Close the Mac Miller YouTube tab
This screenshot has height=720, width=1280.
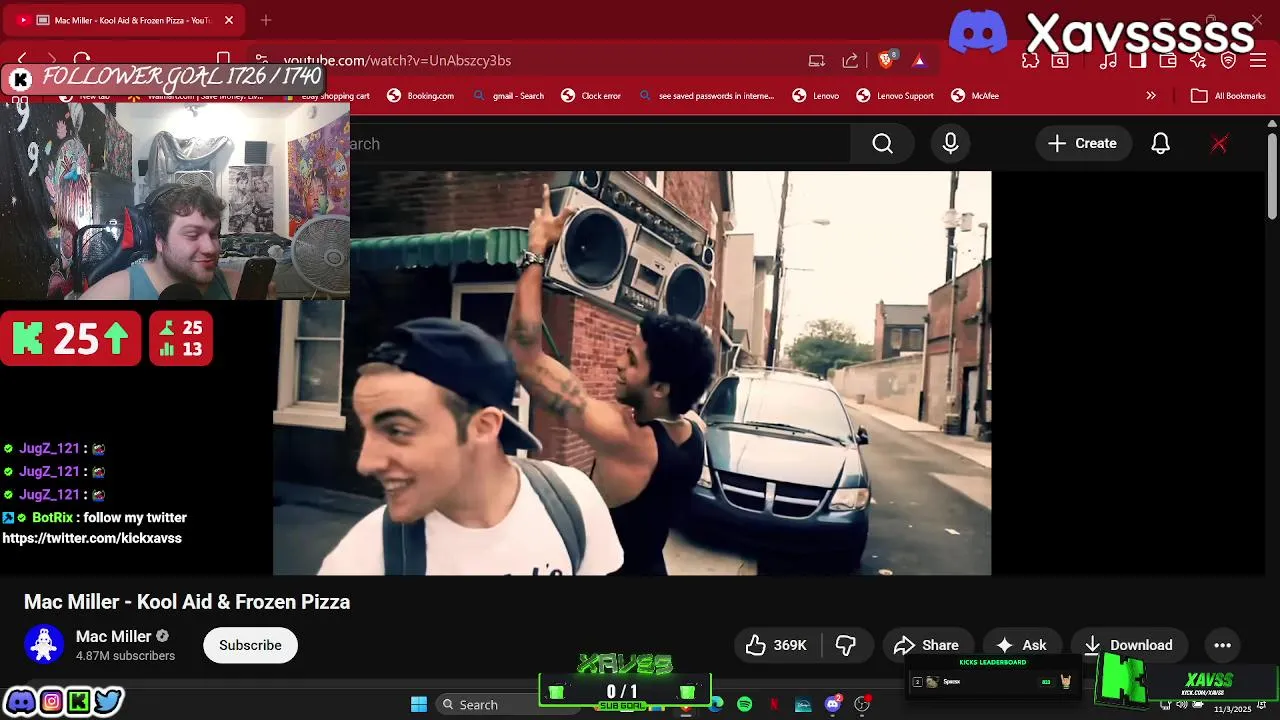pos(229,20)
